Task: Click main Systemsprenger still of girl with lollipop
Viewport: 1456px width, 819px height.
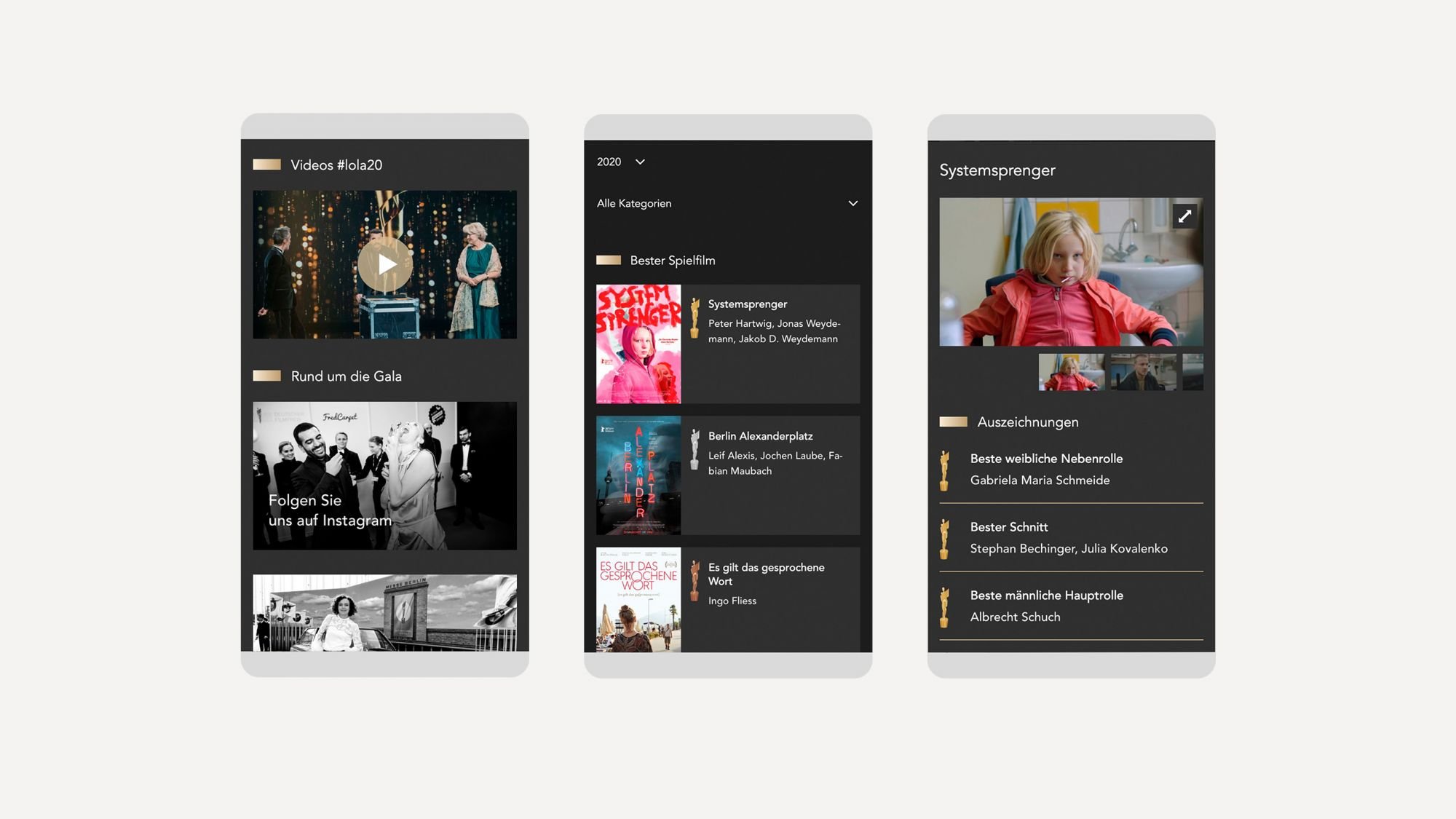Action: coord(1071,272)
